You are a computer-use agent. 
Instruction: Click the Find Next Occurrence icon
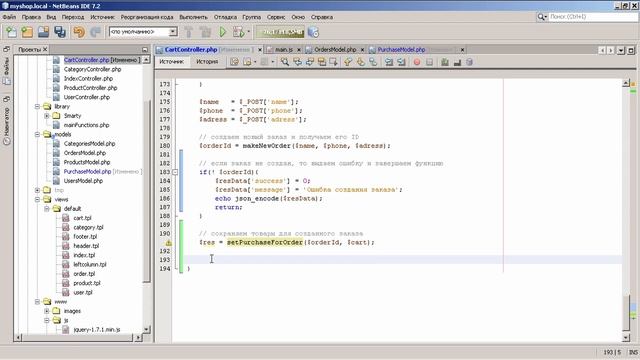[x=310, y=62]
